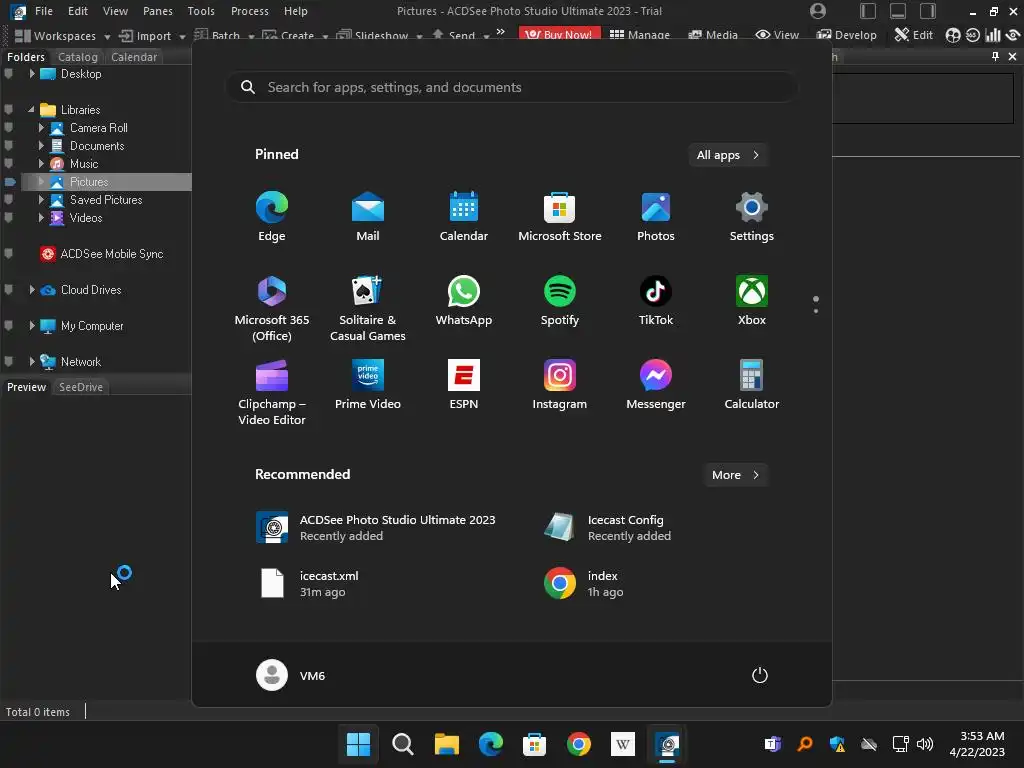Open Google Chrome from the taskbar
1024x768 pixels.
pos(579,744)
